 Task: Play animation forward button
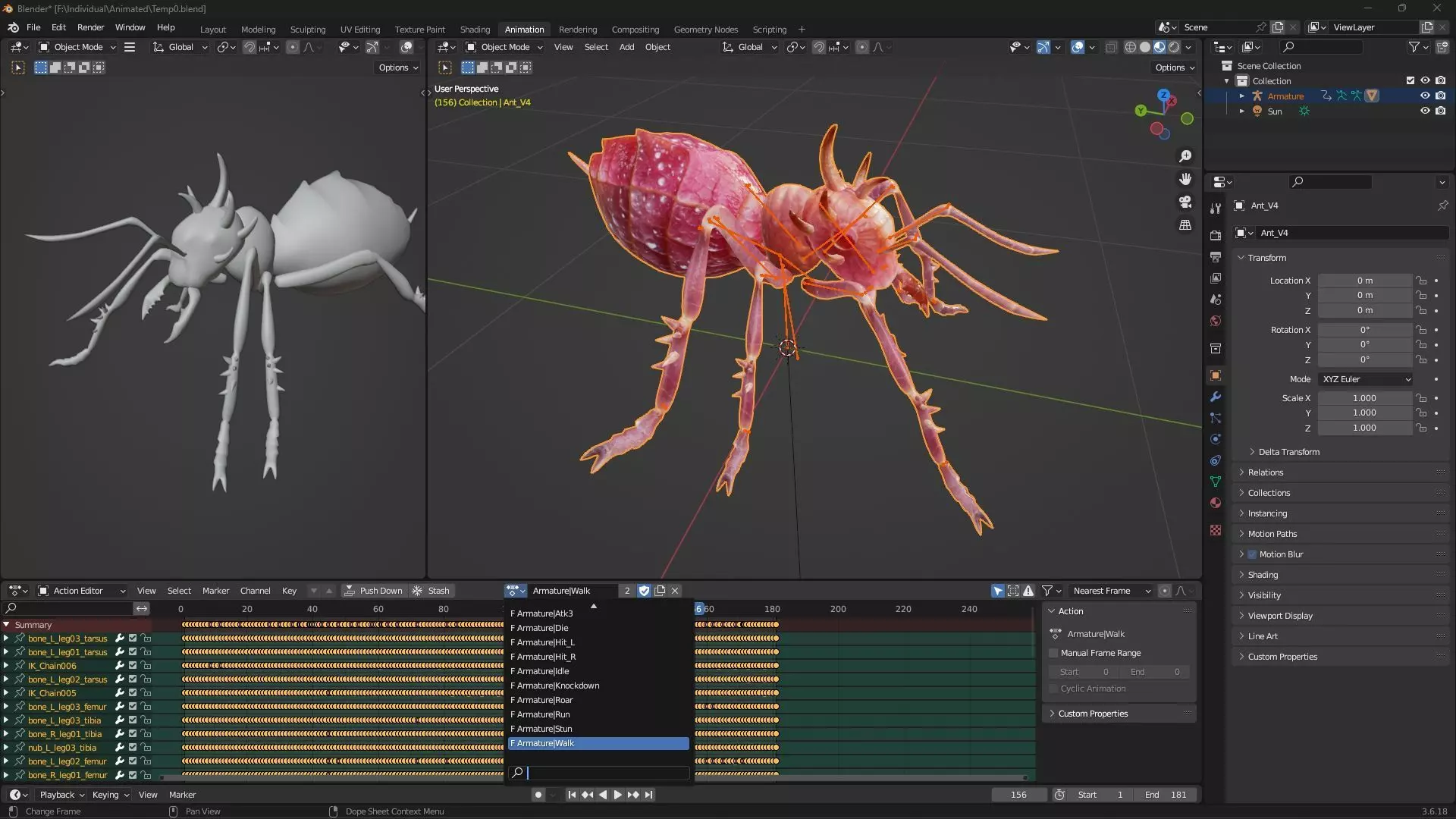(617, 795)
